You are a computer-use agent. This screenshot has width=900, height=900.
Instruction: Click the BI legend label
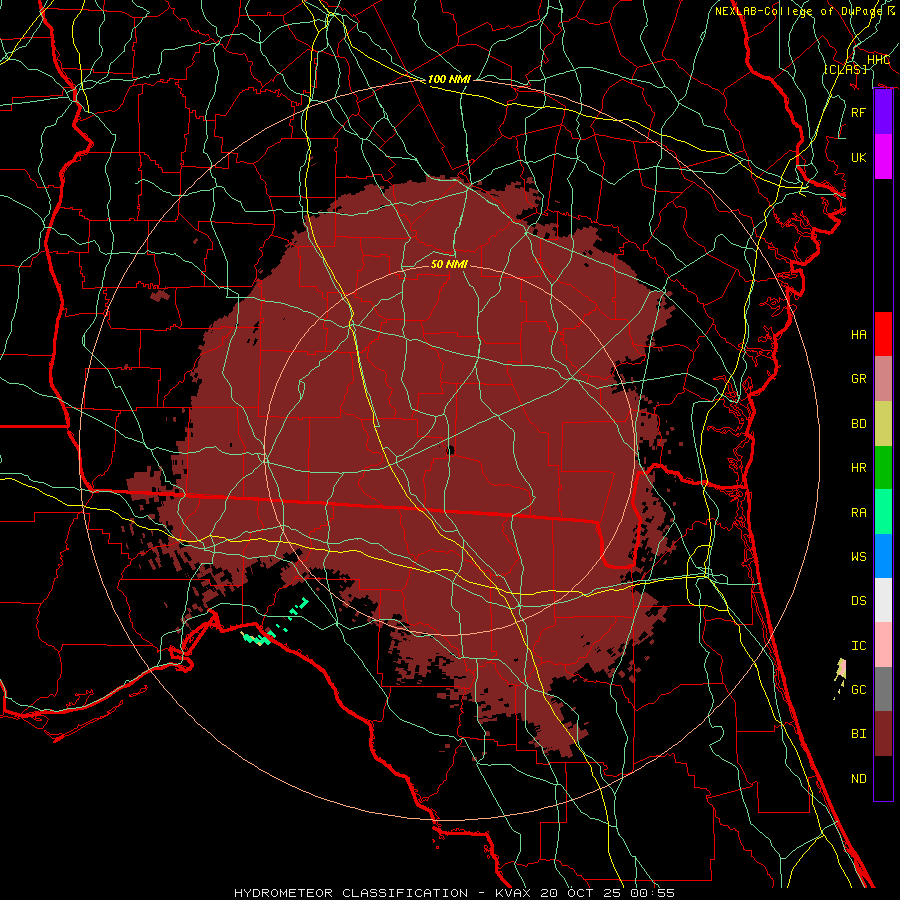(x=858, y=734)
